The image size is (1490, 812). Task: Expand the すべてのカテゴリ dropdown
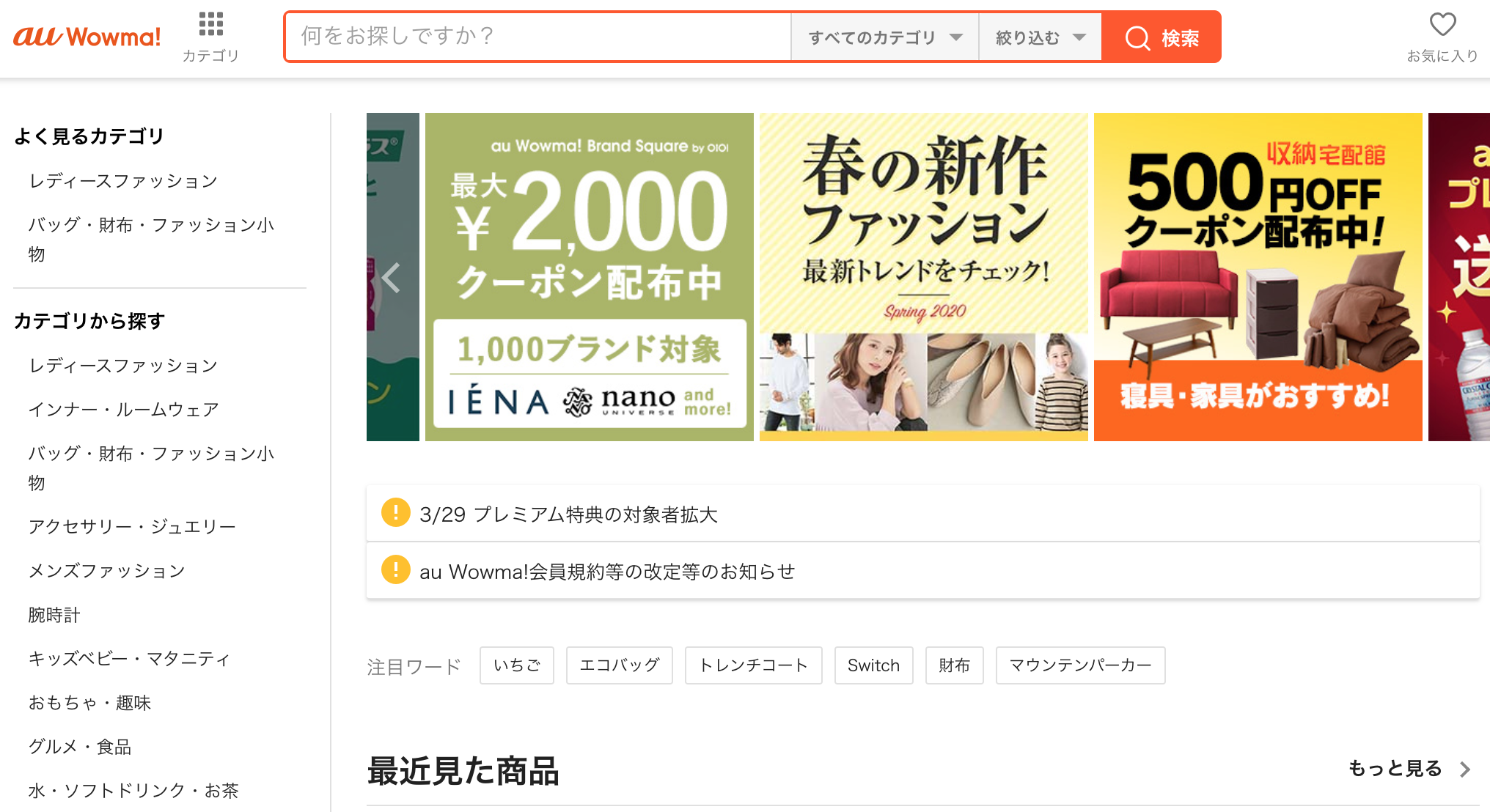[x=885, y=37]
